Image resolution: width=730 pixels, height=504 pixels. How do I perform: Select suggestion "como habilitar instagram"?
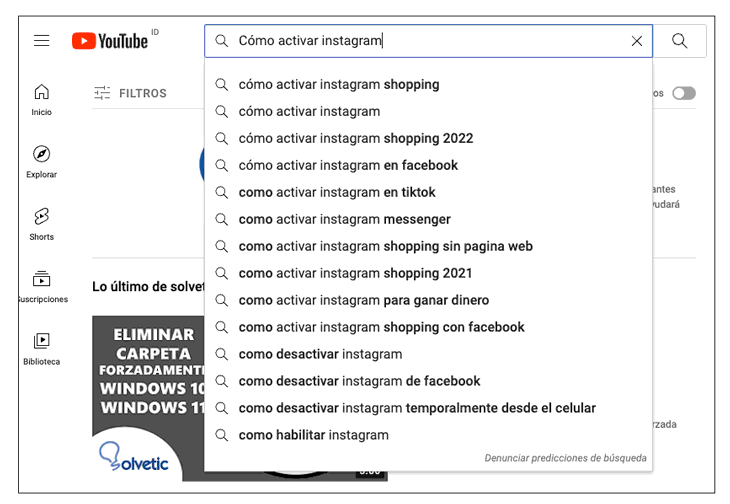point(313,436)
